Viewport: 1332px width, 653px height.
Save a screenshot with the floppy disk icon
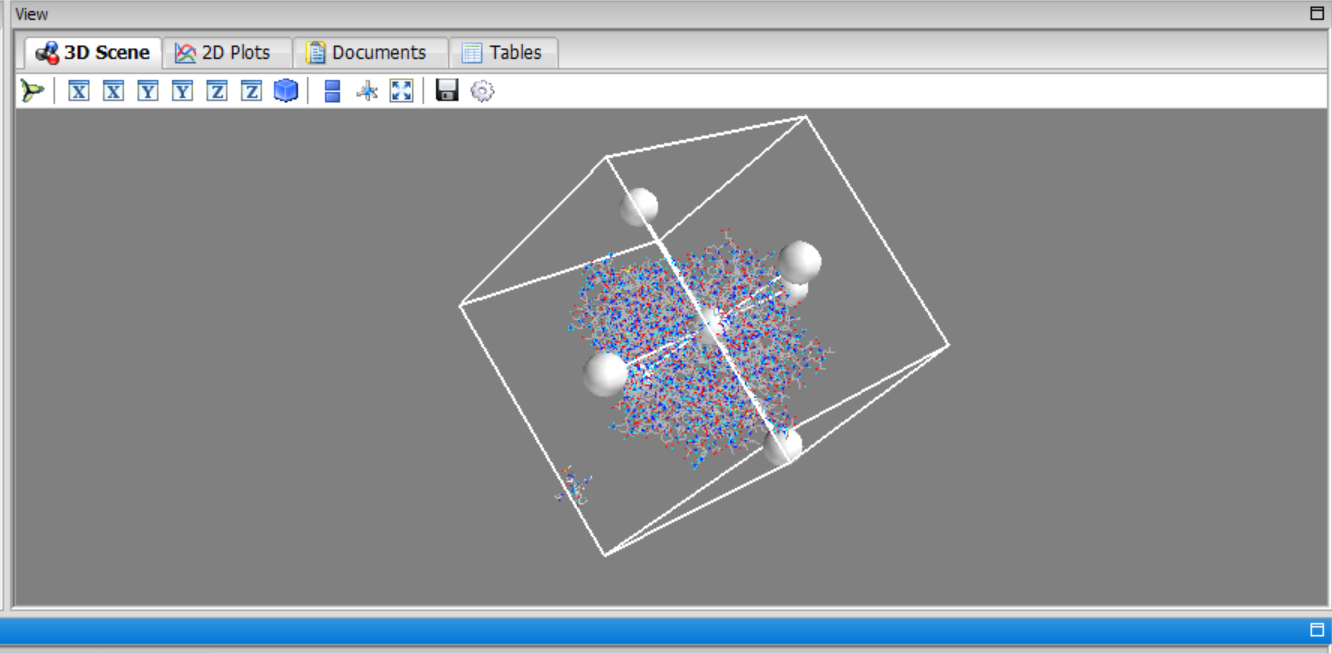pos(445,92)
